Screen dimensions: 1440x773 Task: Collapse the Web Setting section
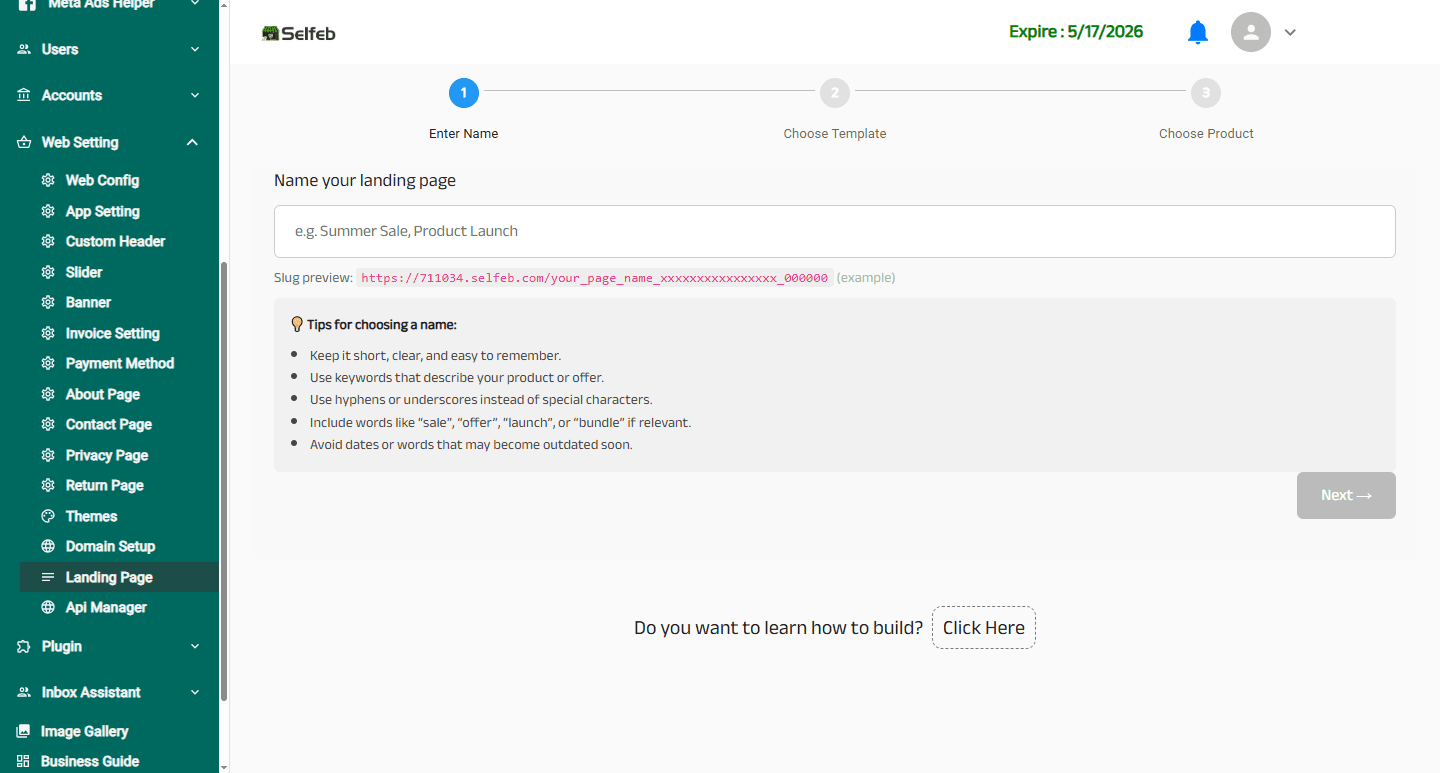192,142
